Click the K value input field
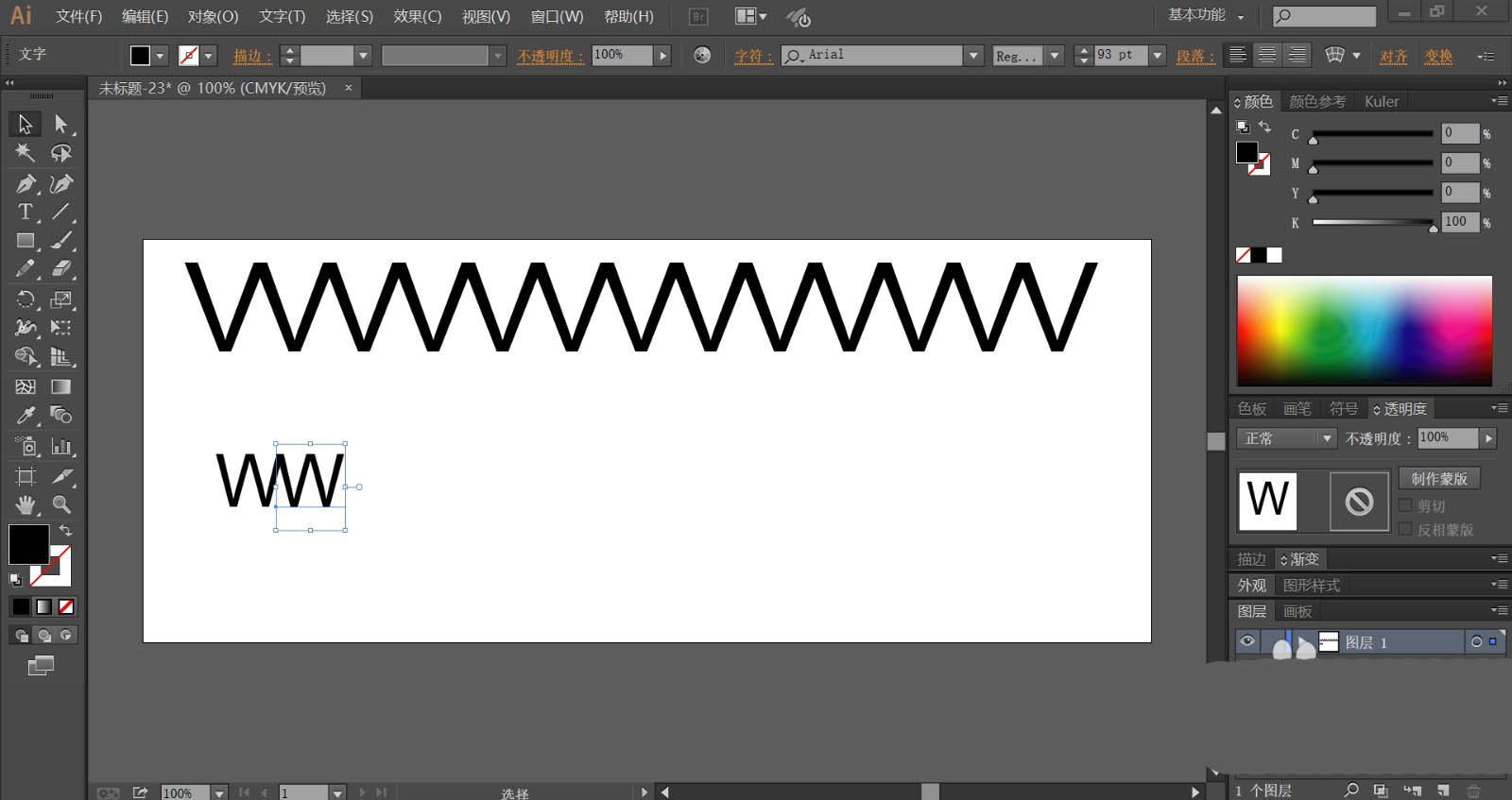 pos(1459,222)
